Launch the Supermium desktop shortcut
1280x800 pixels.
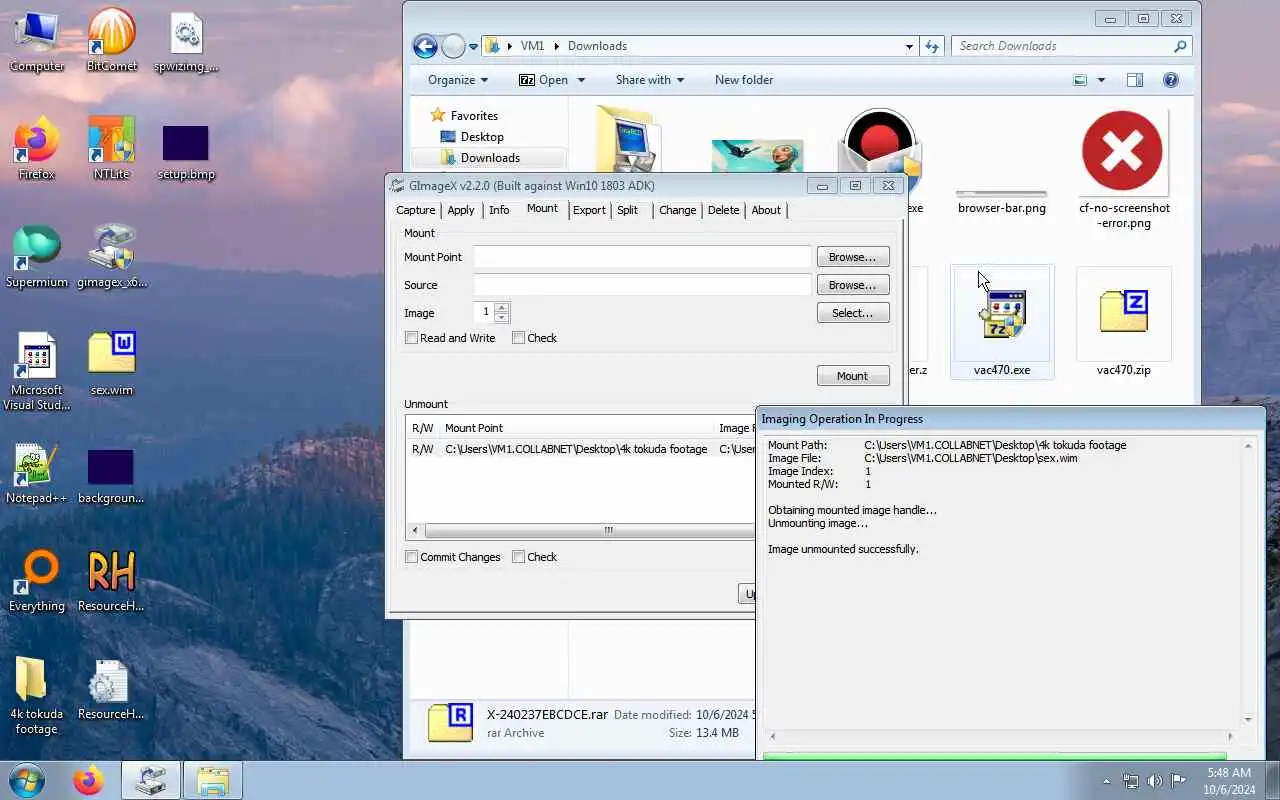pos(37,256)
